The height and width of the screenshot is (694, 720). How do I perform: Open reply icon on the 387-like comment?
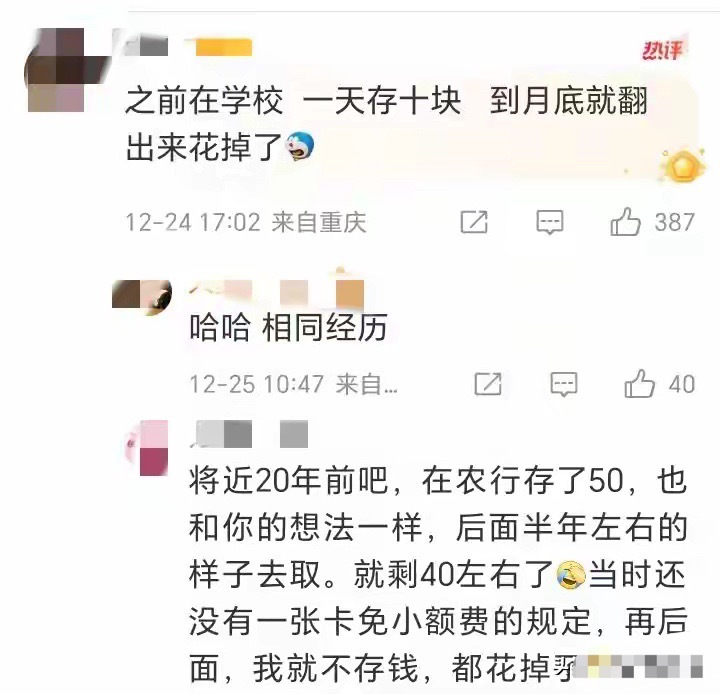550,222
